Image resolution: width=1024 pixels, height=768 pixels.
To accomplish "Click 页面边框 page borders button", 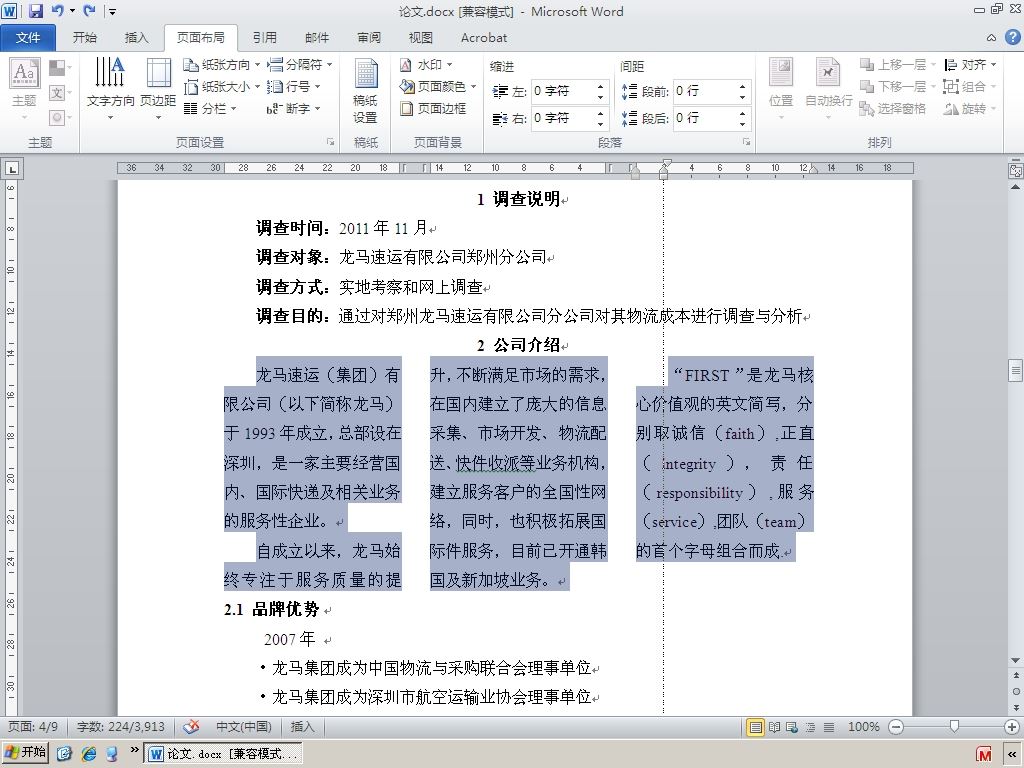I will coord(434,108).
